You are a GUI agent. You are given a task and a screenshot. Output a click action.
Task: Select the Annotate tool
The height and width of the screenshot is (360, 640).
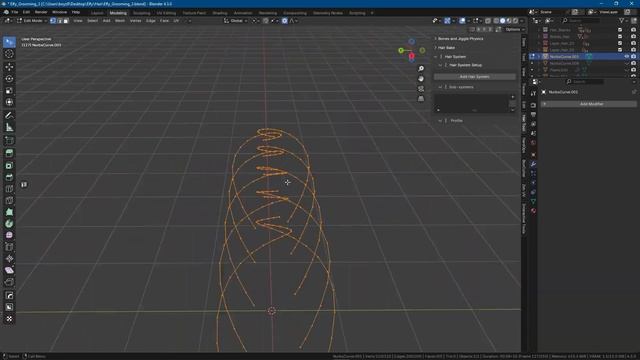pos(9,116)
